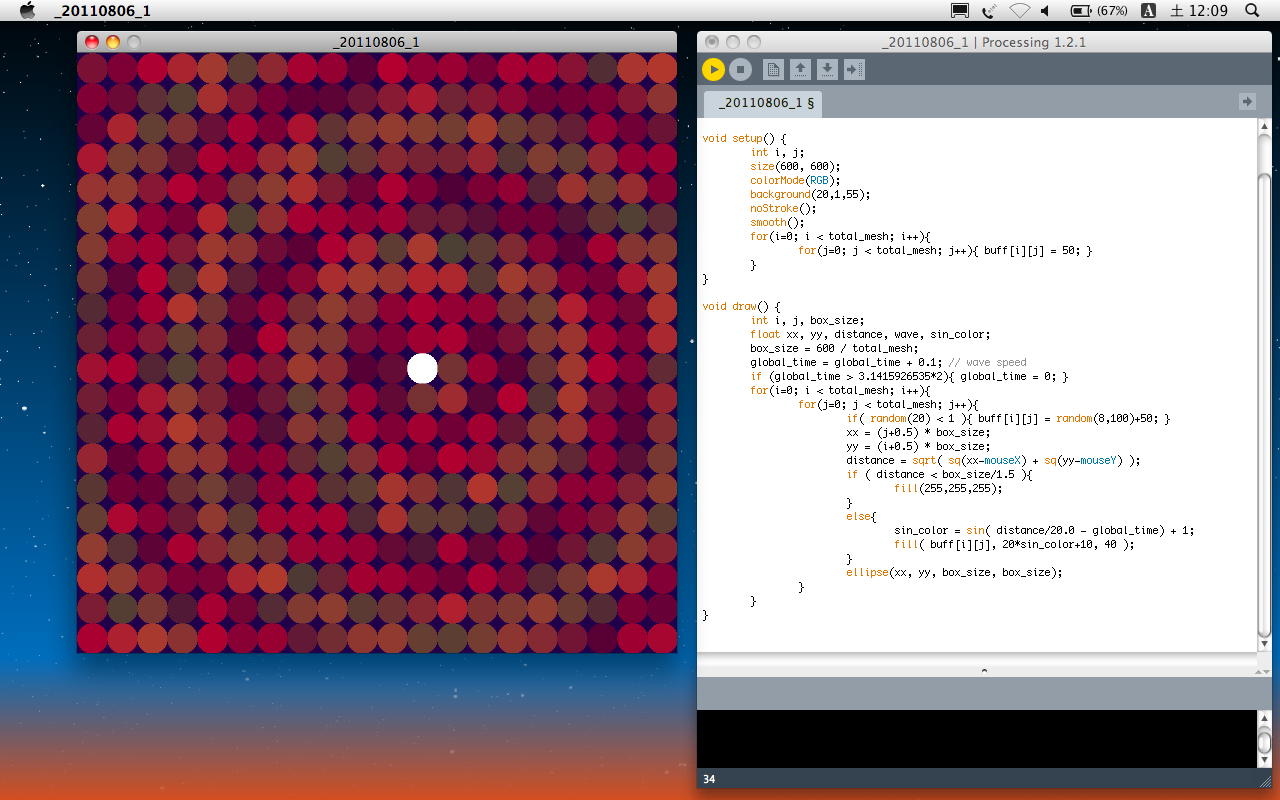
Task: Click the console pane divider handle
Action: (983, 670)
